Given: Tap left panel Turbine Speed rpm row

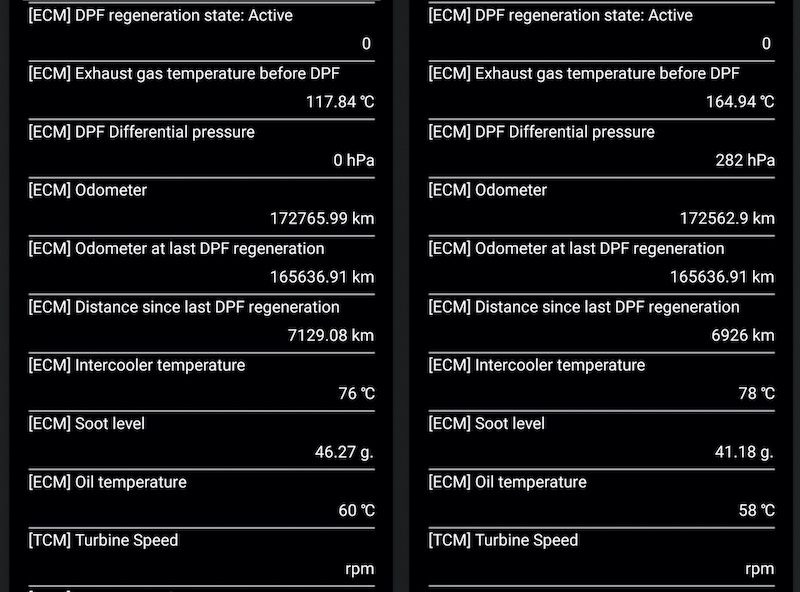Looking at the screenshot, I should point(202,557).
